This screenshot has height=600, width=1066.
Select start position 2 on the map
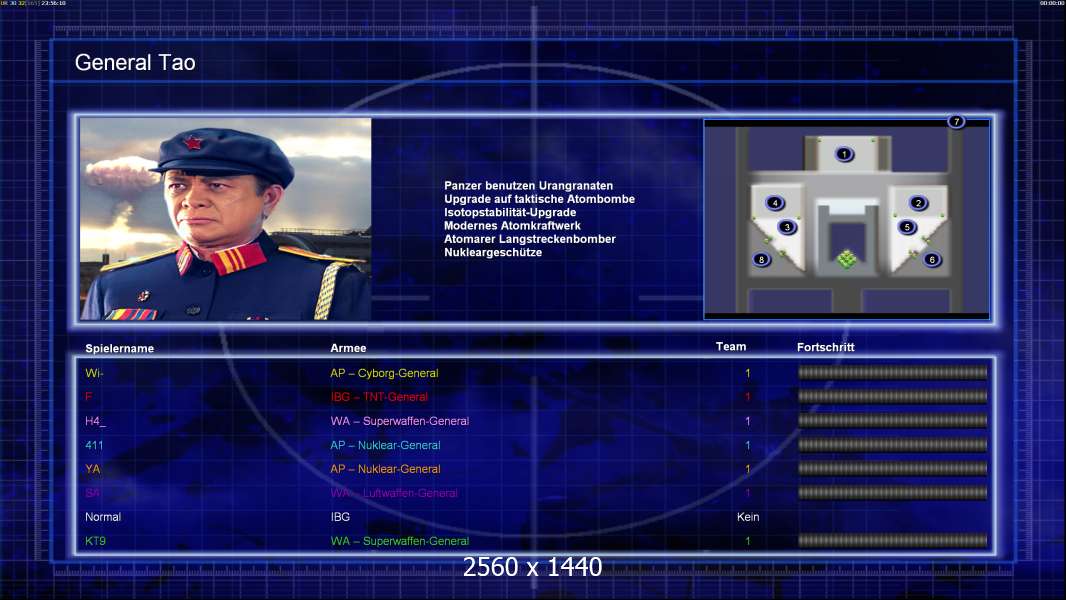coord(918,202)
